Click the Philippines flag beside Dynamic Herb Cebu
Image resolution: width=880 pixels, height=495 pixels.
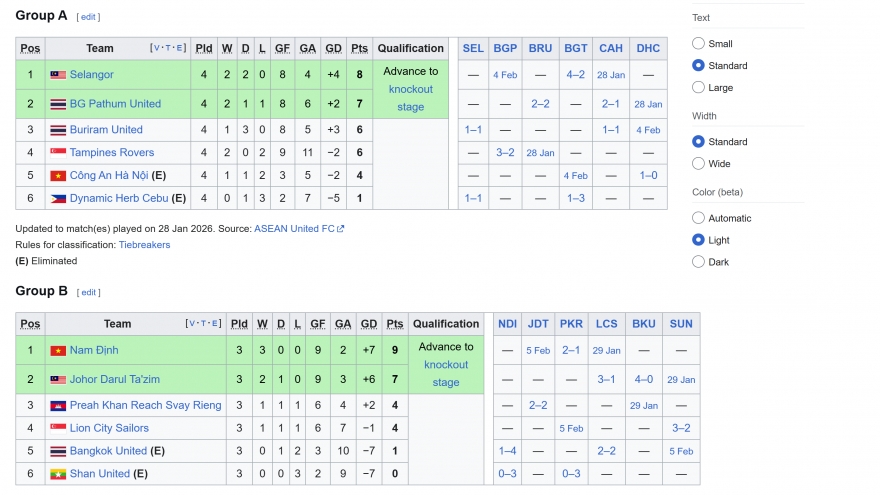coord(58,199)
